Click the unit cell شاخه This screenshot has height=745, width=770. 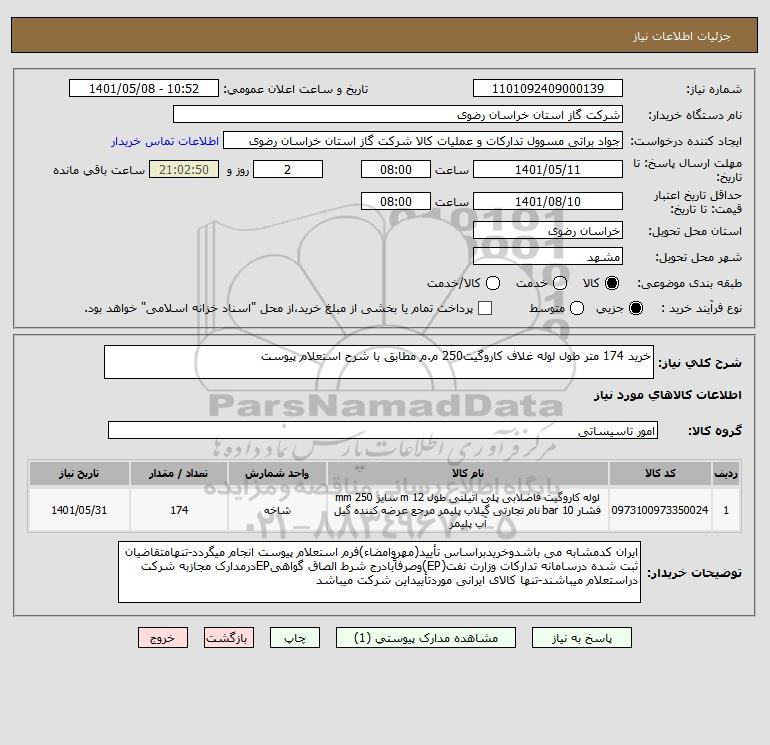click(277, 510)
